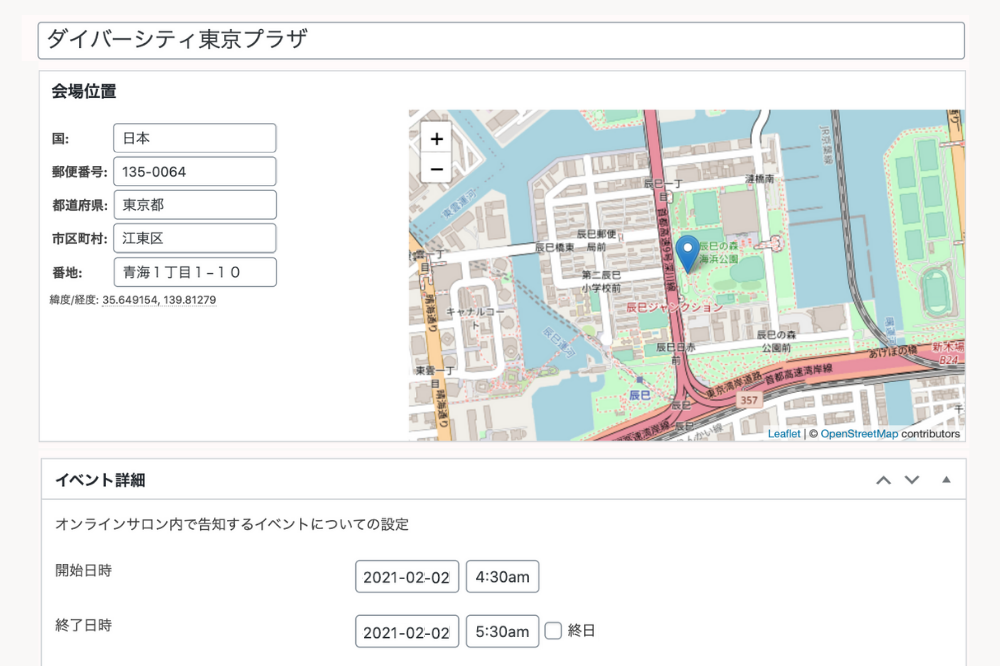Click the map zoom out minus button
Image resolution: width=1000 pixels, height=666 pixels.
pos(436,169)
